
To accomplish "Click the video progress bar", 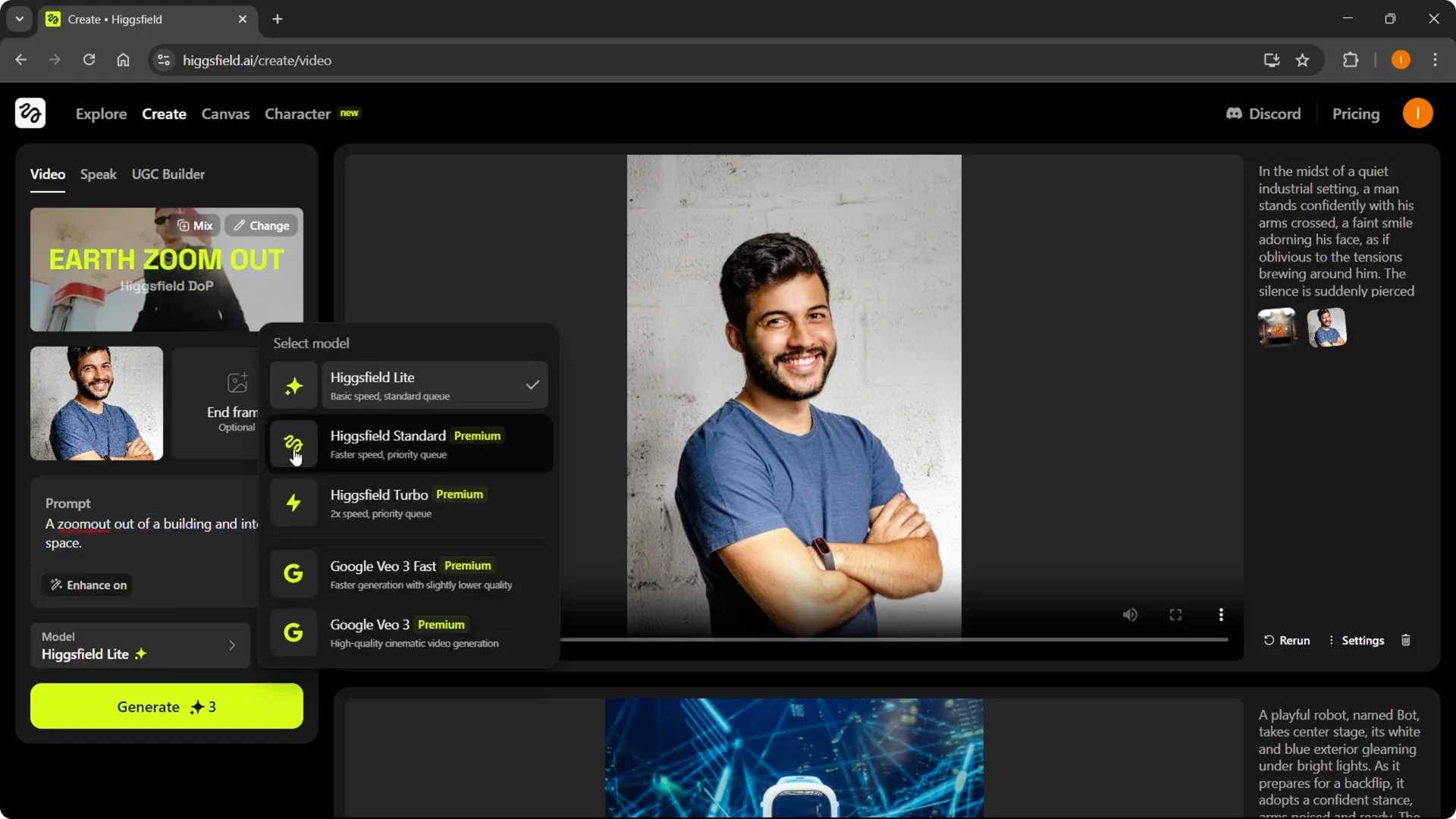I will tap(893, 640).
